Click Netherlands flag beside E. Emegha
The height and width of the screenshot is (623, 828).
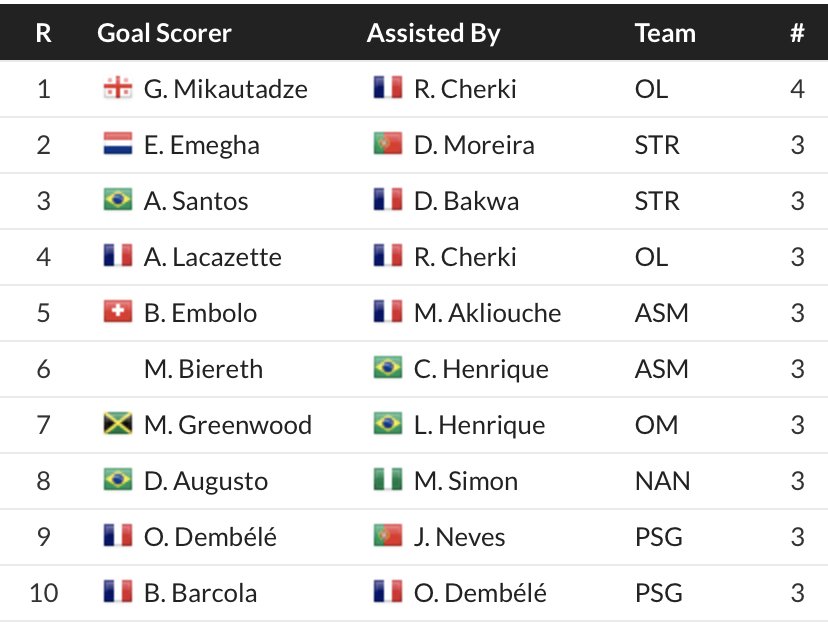coord(118,144)
